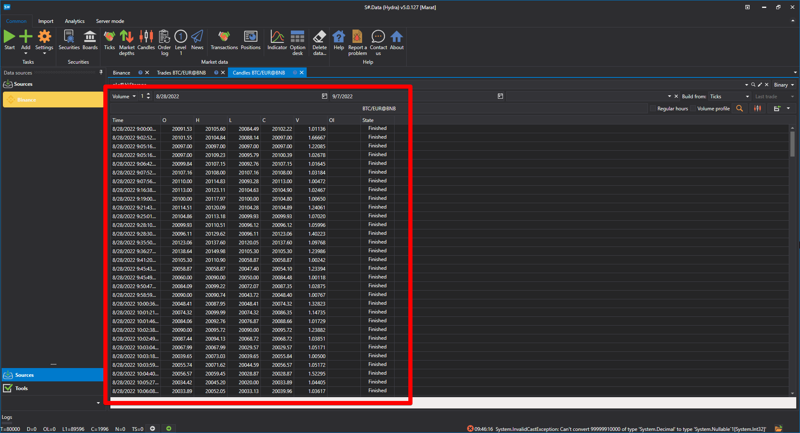The image size is (800, 433).
Task: Switch to the Analytics ribbon tab
Action: click(75, 21)
